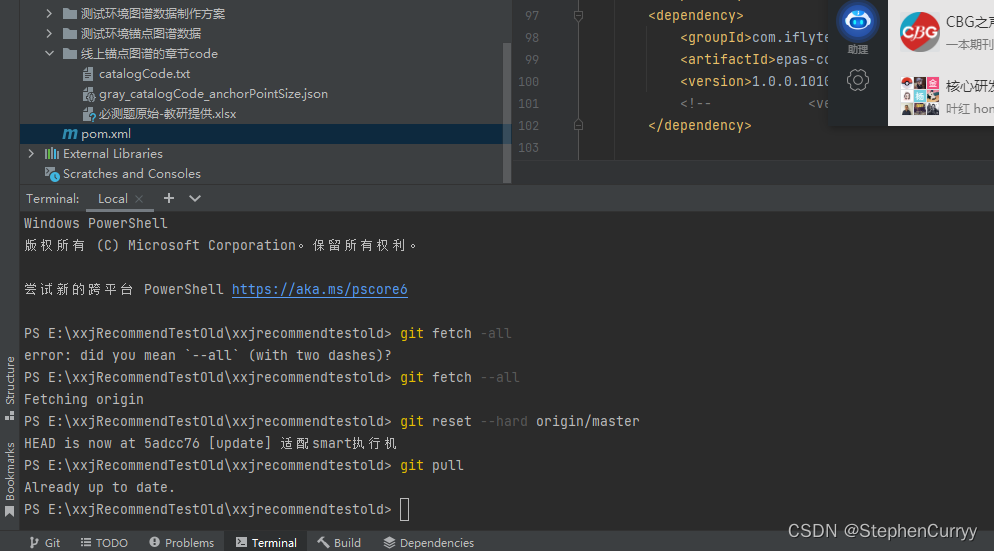Screen dimensions: 994x551
Task: Expand the External Libraries node
Action: (x=31, y=153)
